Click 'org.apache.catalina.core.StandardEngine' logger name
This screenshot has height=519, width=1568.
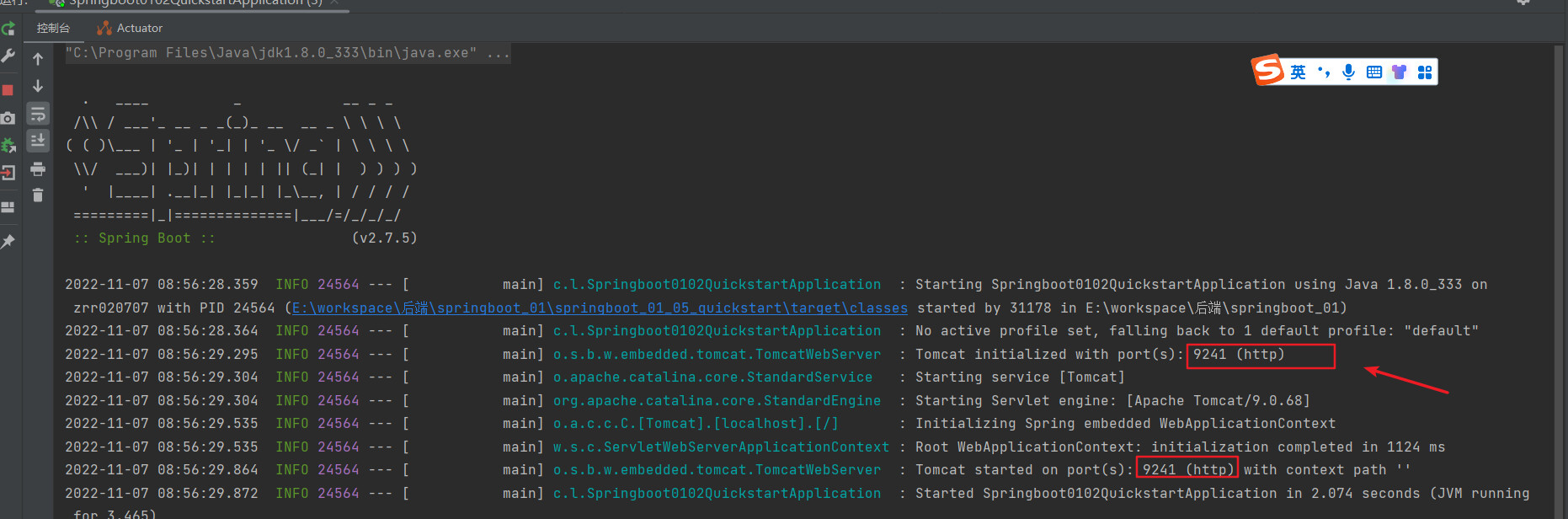tap(717, 401)
